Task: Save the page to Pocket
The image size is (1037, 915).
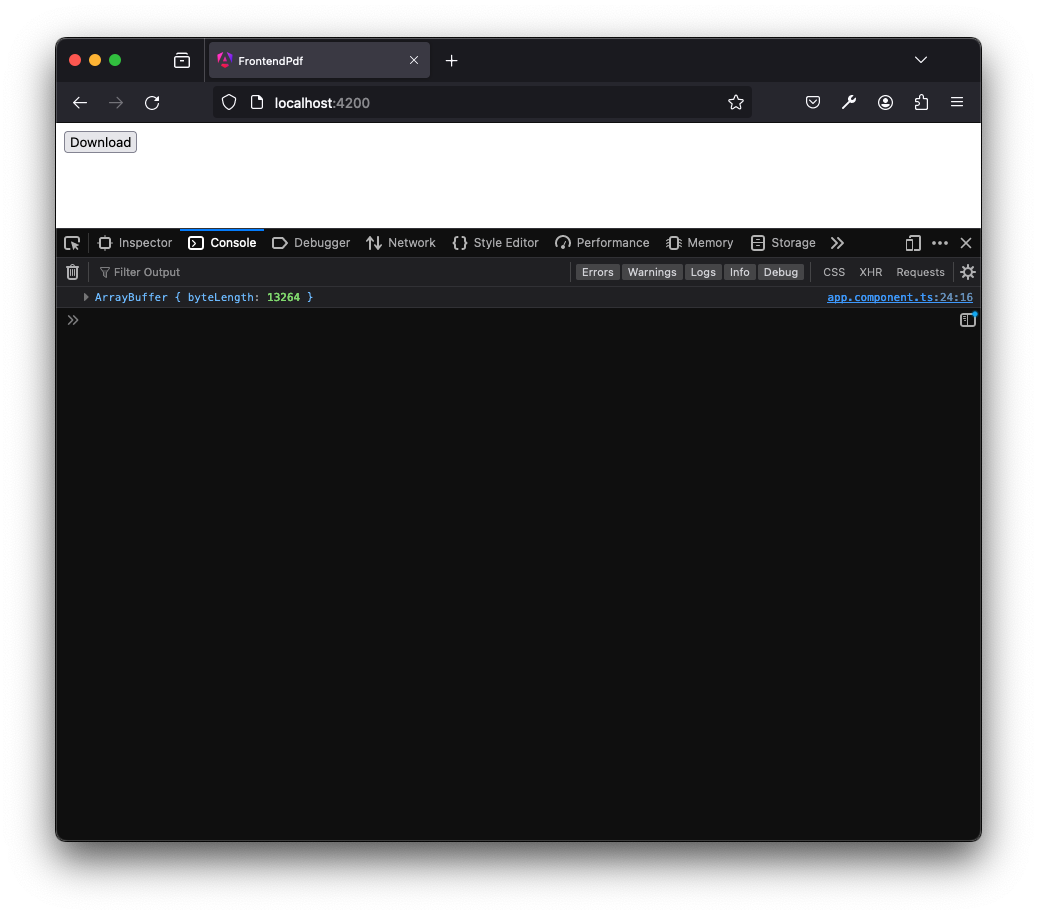Action: tap(812, 102)
